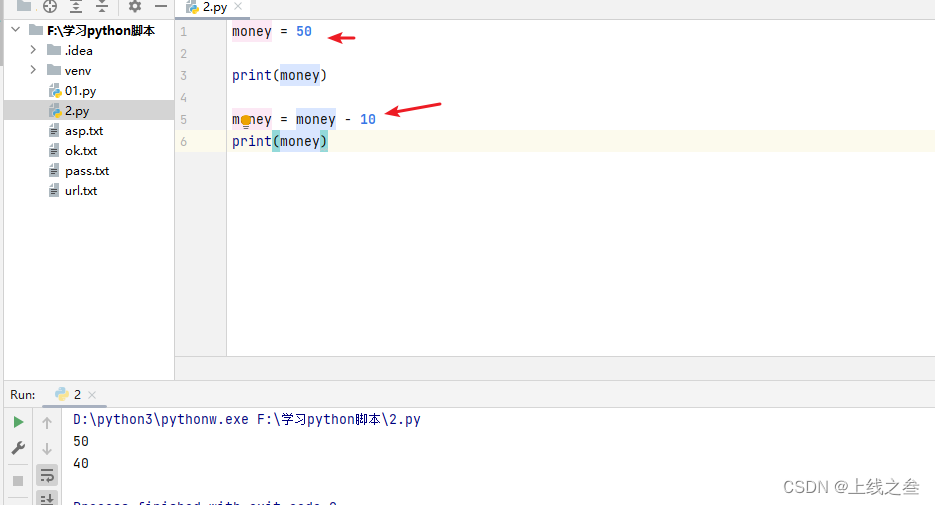Hide the project panel with minus icon
This screenshot has height=505, width=935.
click(x=160, y=7)
